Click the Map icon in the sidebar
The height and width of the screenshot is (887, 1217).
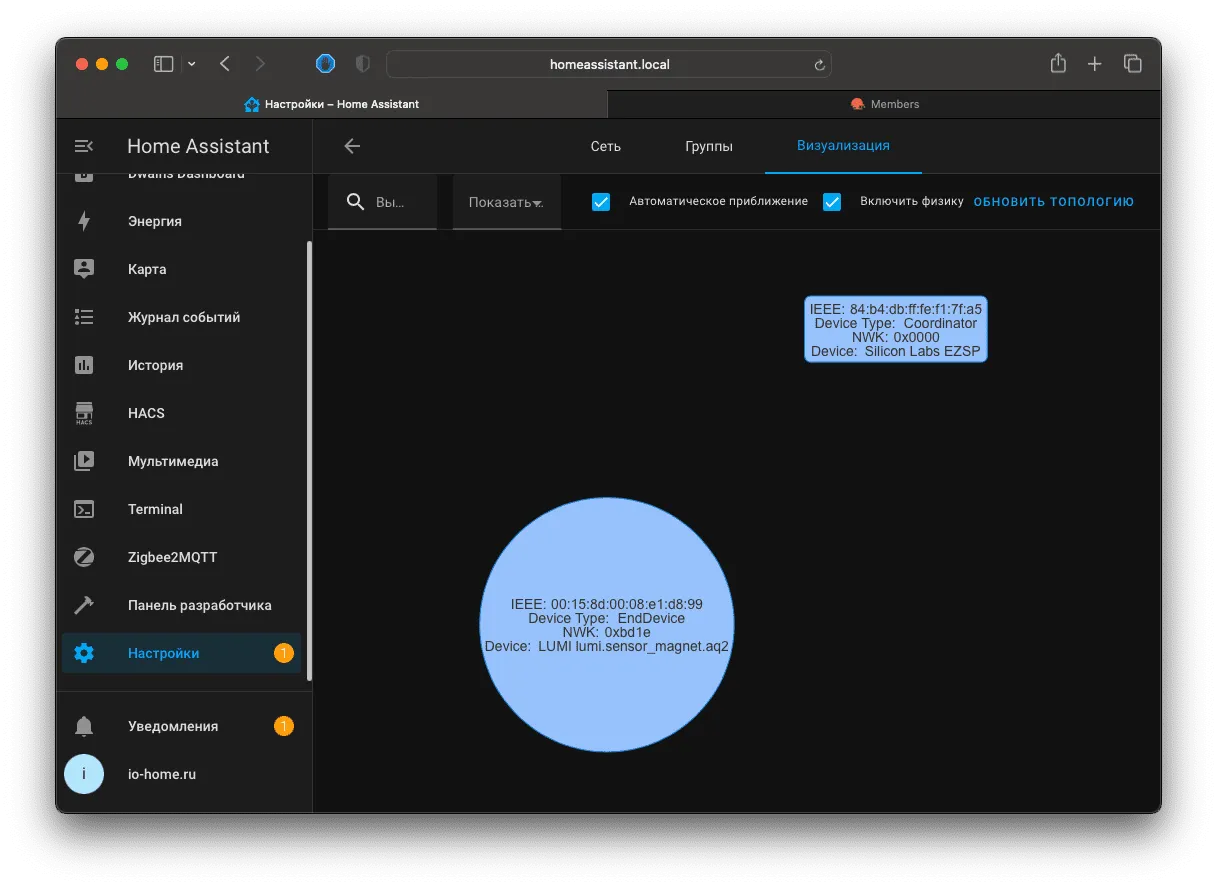tap(84, 269)
